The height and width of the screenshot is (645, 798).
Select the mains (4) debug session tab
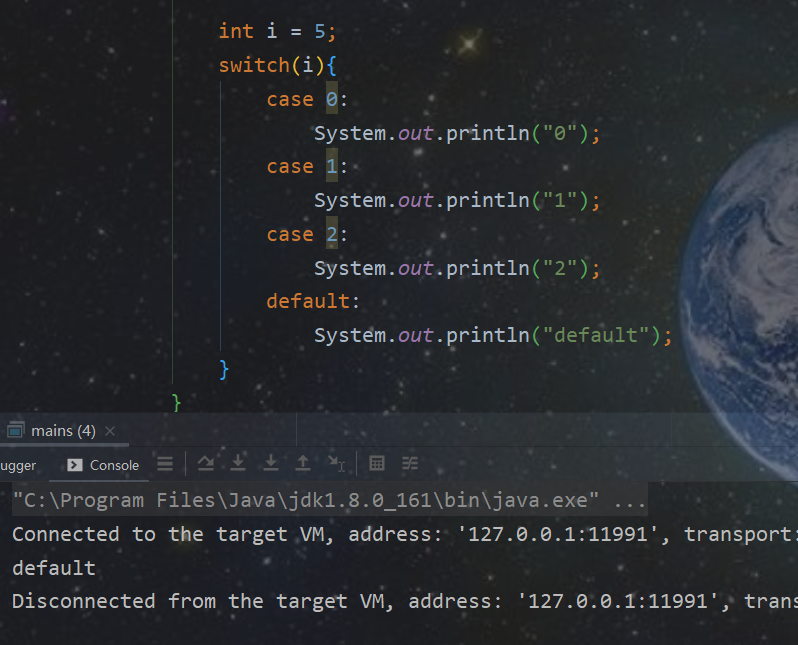coord(63,431)
